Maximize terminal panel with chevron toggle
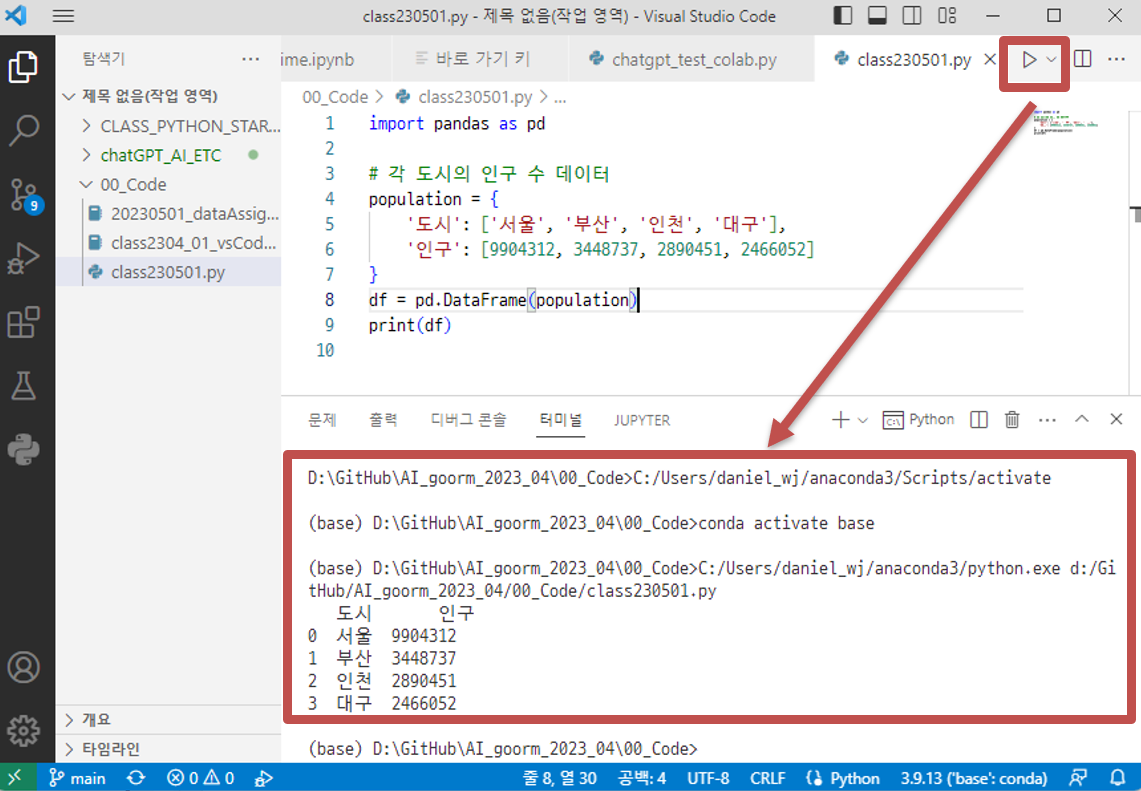Image resolution: width=1141 pixels, height=791 pixels. click(1081, 419)
